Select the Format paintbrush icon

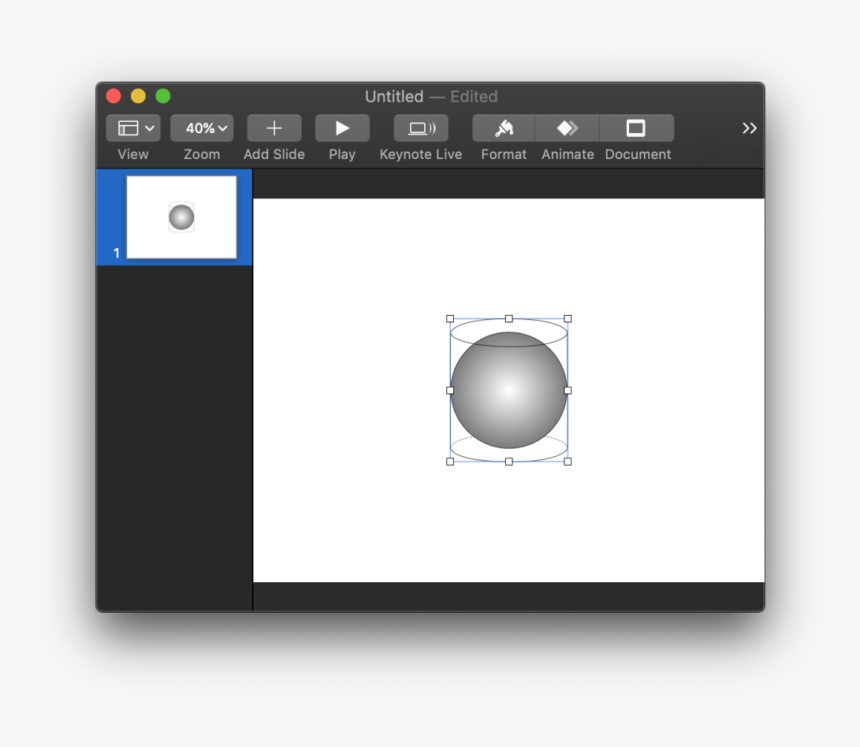[503, 127]
